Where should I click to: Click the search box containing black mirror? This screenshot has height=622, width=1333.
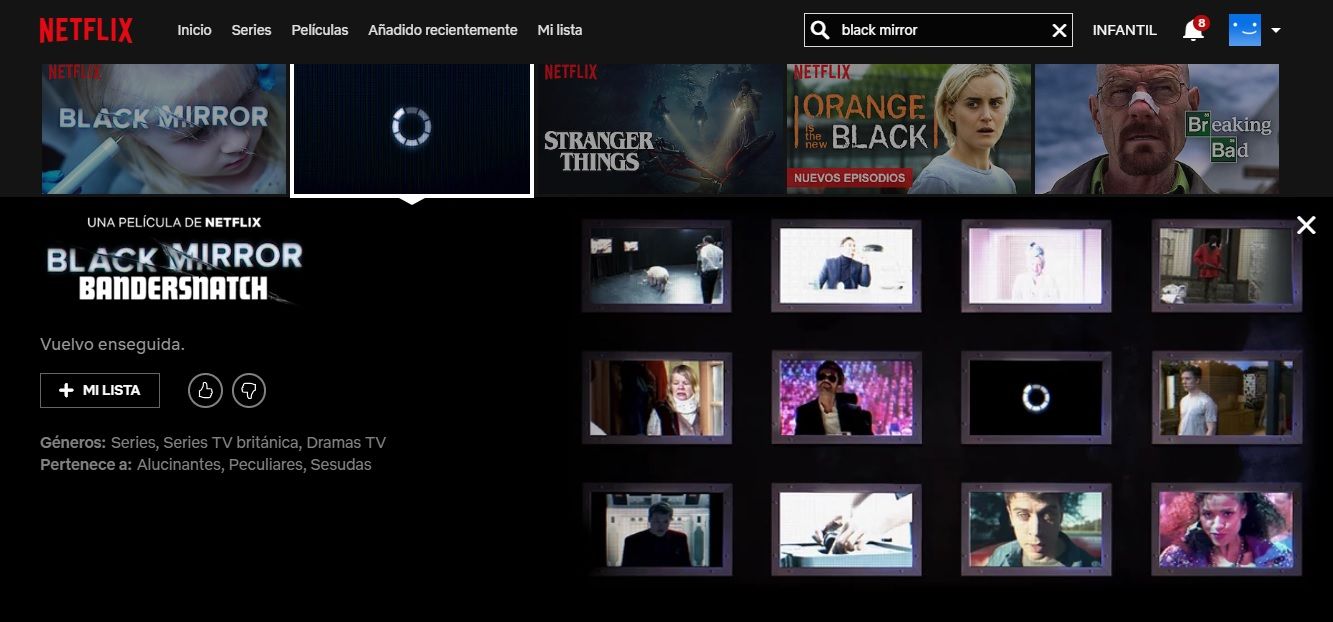[938, 30]
